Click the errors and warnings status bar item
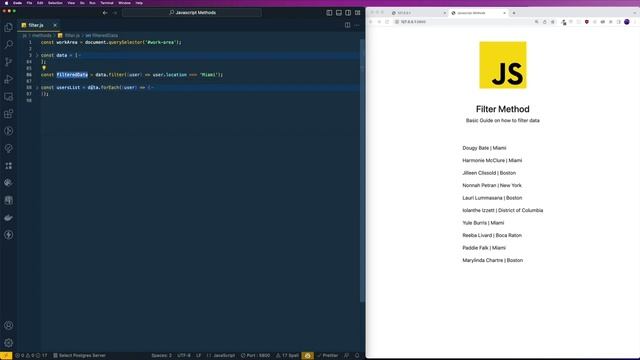640x360 pixels. coord(31,356)
